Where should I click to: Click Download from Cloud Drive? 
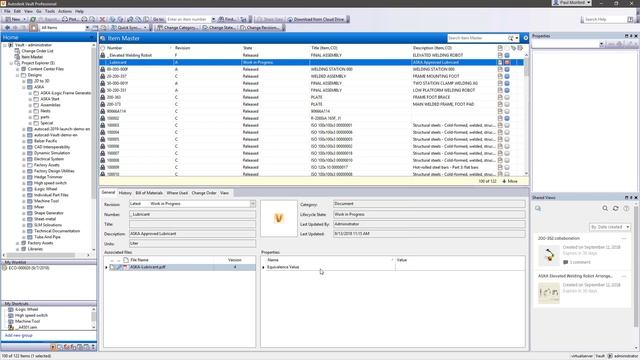click(316, 19)
